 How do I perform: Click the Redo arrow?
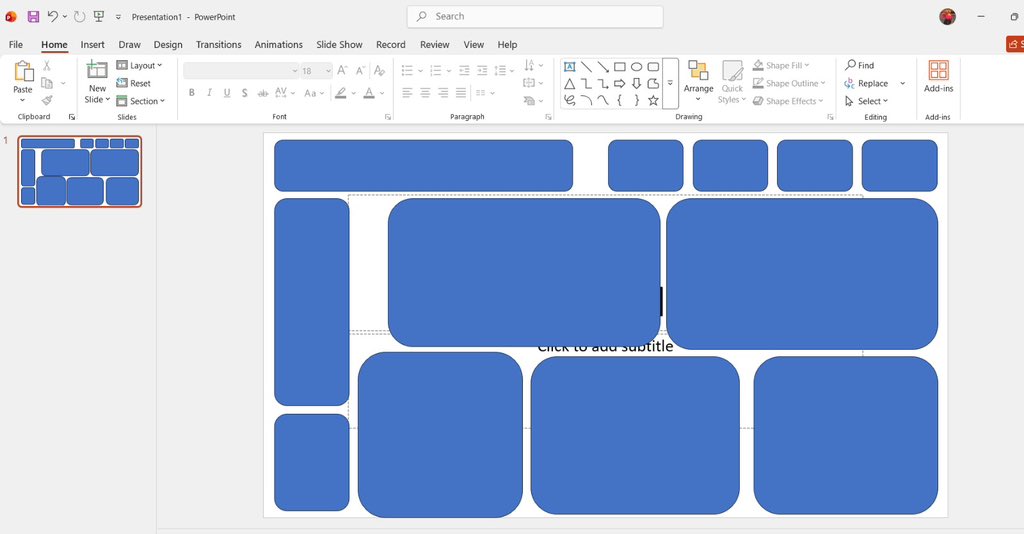pos(80,16)
